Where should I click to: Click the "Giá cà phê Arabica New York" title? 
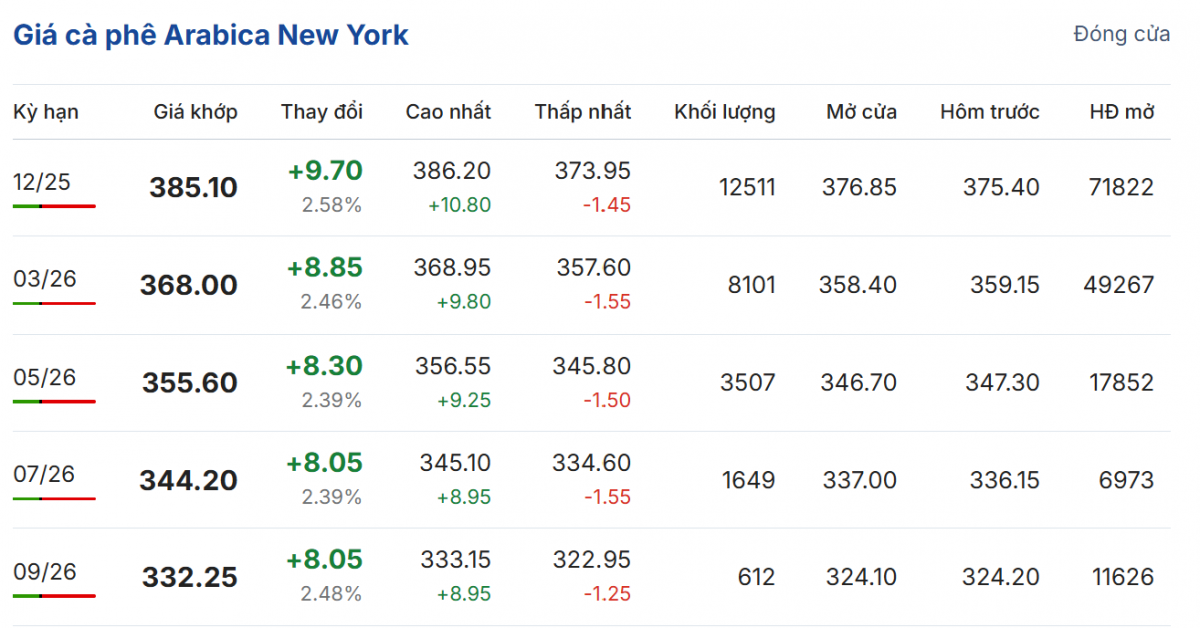click(211, 35)
